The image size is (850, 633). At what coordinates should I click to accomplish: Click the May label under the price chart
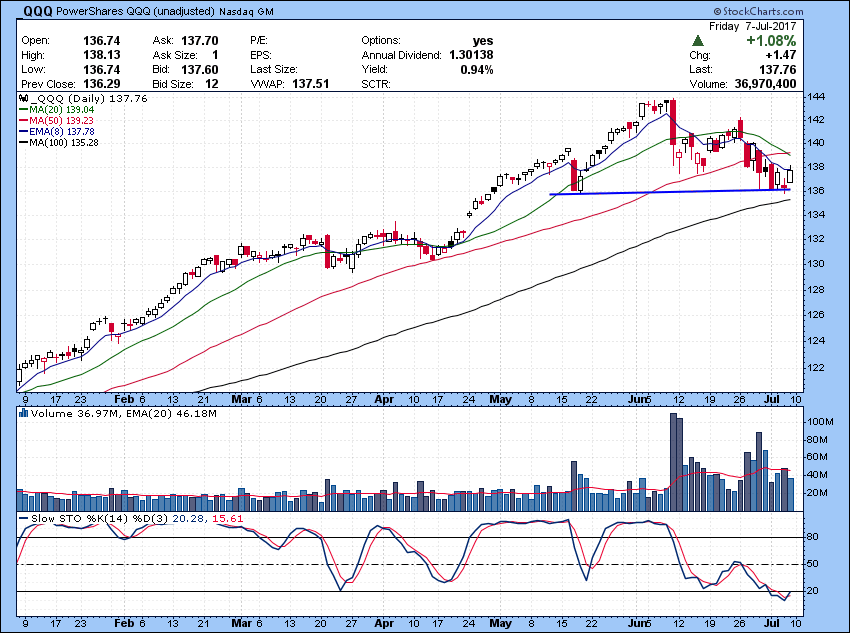tap(500, 399)
